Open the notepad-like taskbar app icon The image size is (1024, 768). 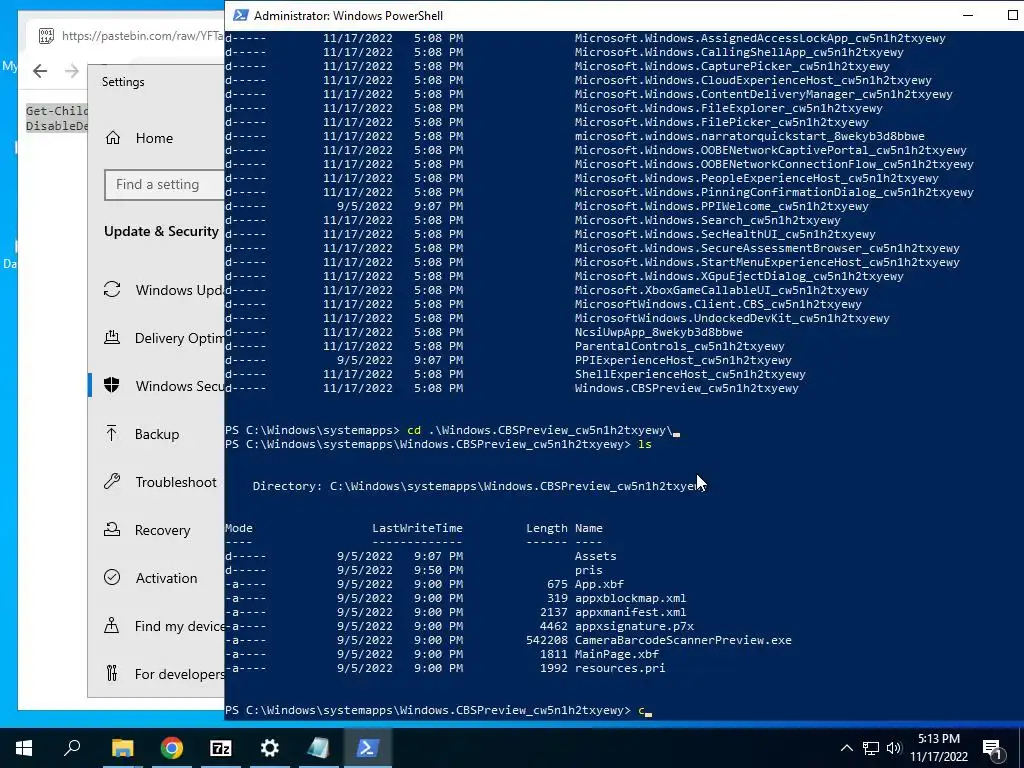click(x=318, y=748)
